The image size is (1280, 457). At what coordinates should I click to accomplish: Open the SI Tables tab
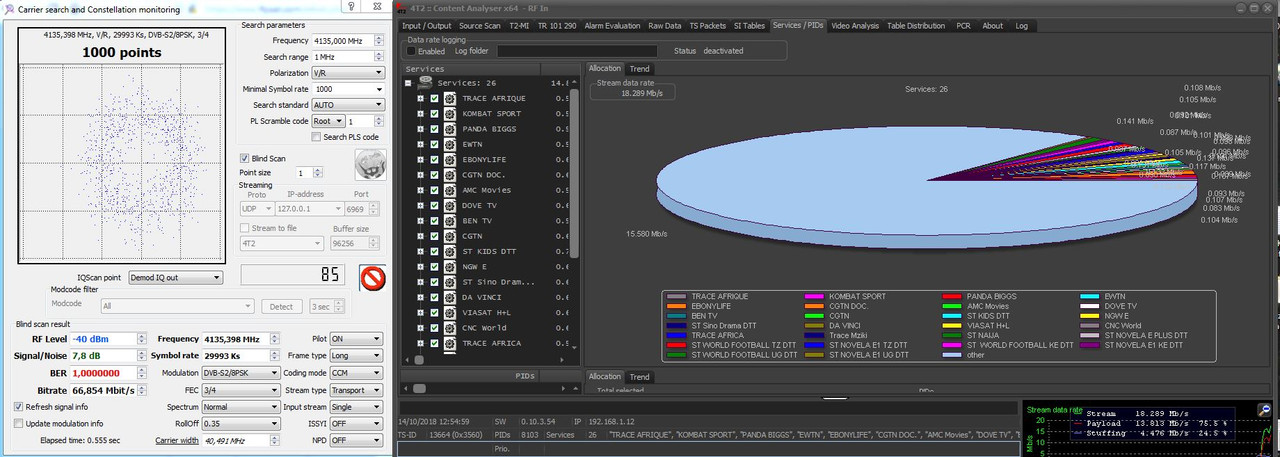[748, 25]
